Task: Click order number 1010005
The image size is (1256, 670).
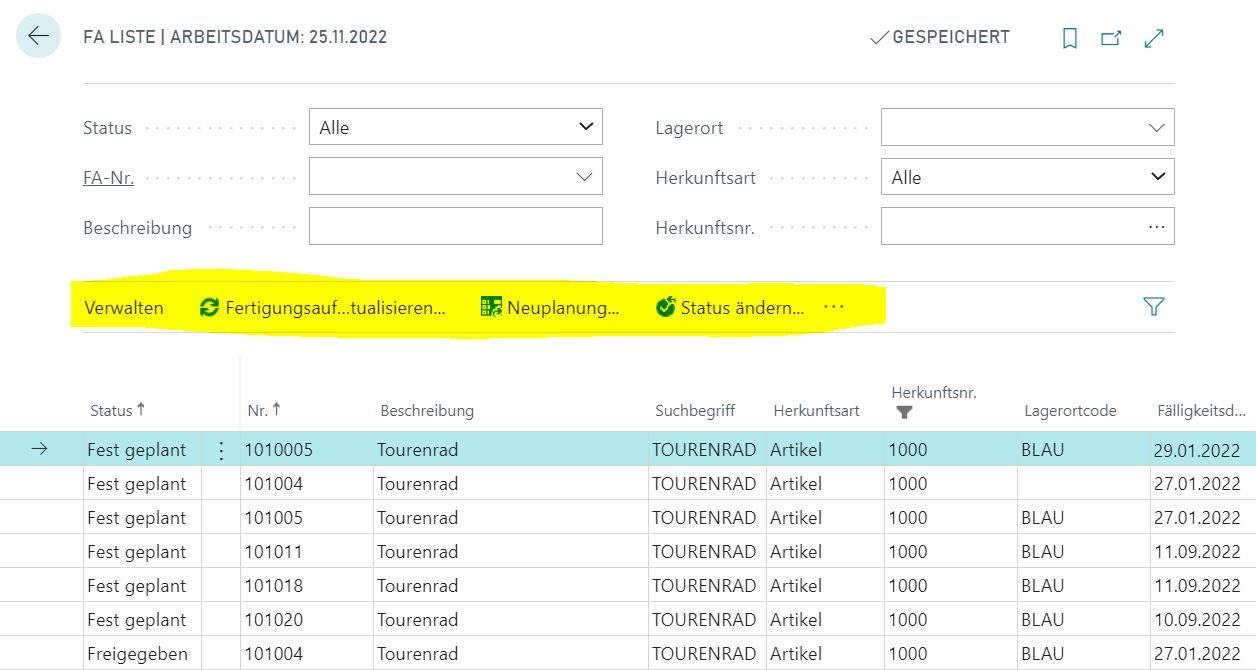Action: (x=279, y=450)
